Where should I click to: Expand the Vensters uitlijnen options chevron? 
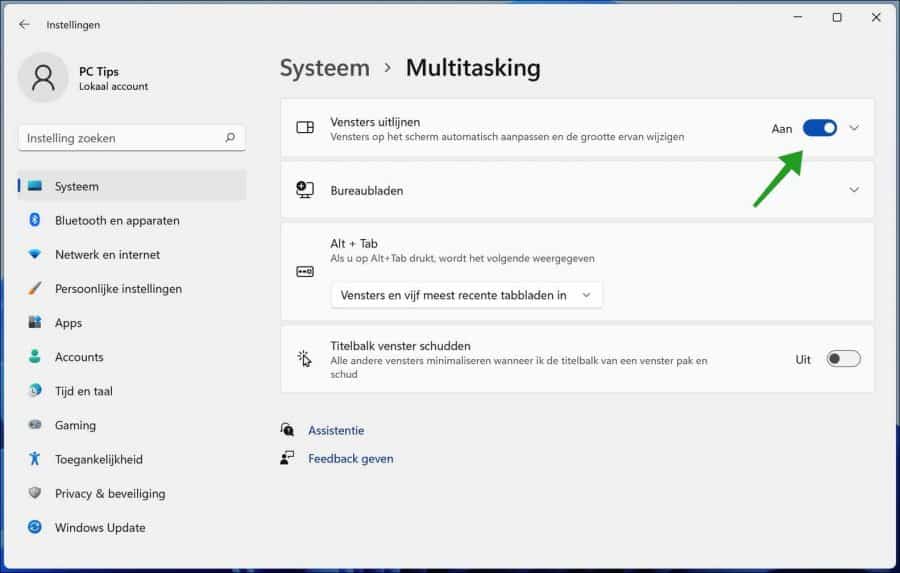point(854,128)
